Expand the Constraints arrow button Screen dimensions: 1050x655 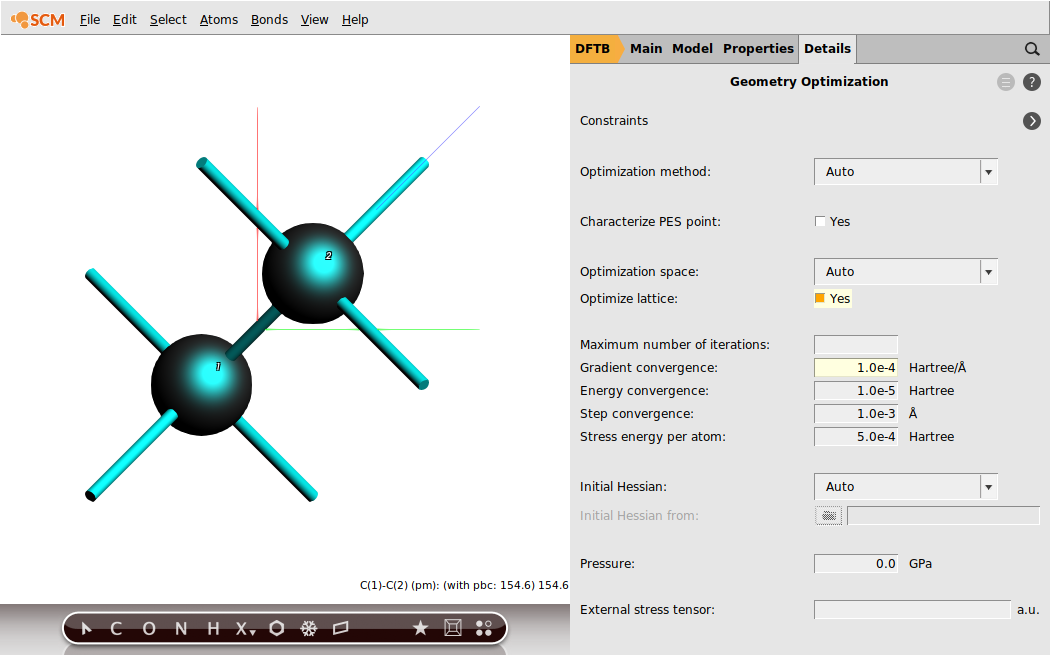1032,121
